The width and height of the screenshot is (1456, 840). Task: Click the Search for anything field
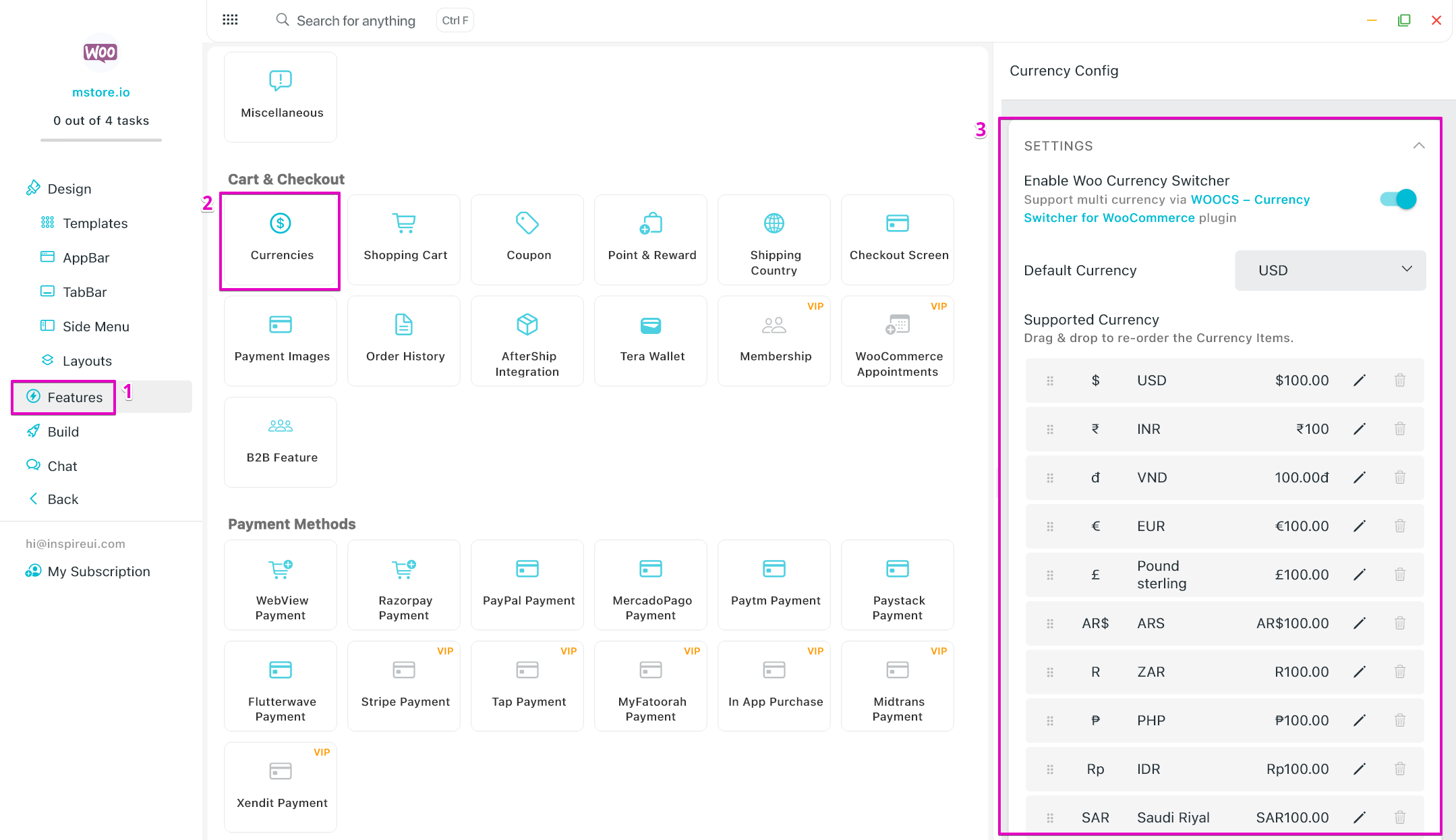click(355, 21)
